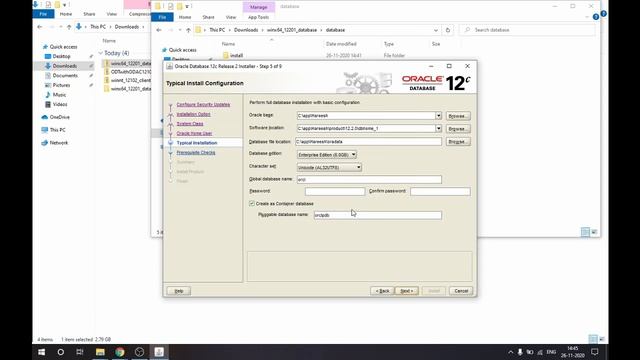Screen dimensions: 640x360
Task: Select Documents in the Downloads window sidebar
Action: (x=65, y=76)
